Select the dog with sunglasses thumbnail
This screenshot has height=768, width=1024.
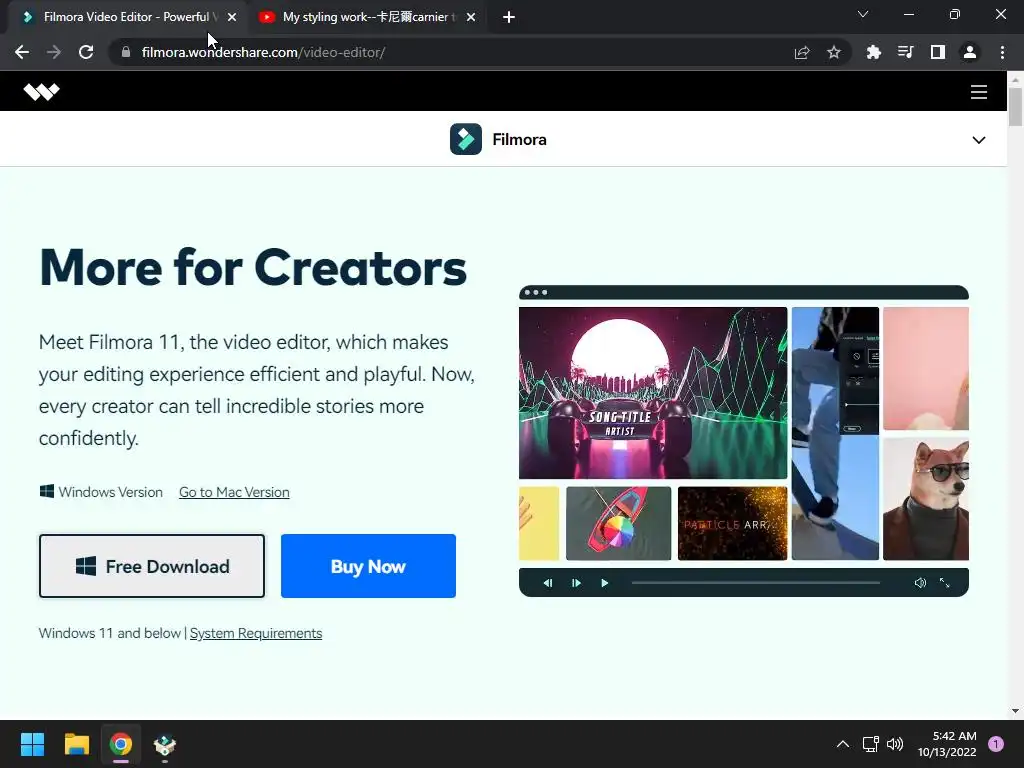coord(926,499)
